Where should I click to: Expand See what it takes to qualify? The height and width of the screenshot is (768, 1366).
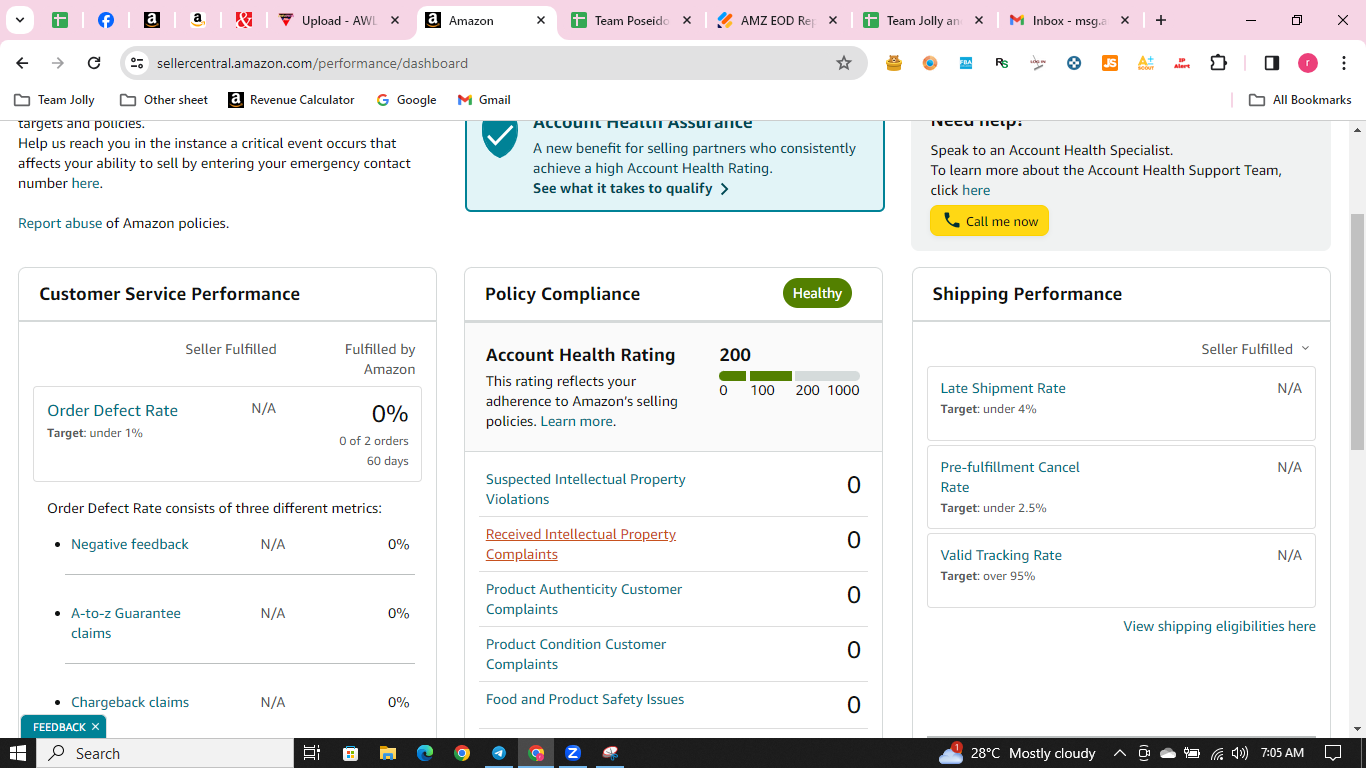pos(631,188)
